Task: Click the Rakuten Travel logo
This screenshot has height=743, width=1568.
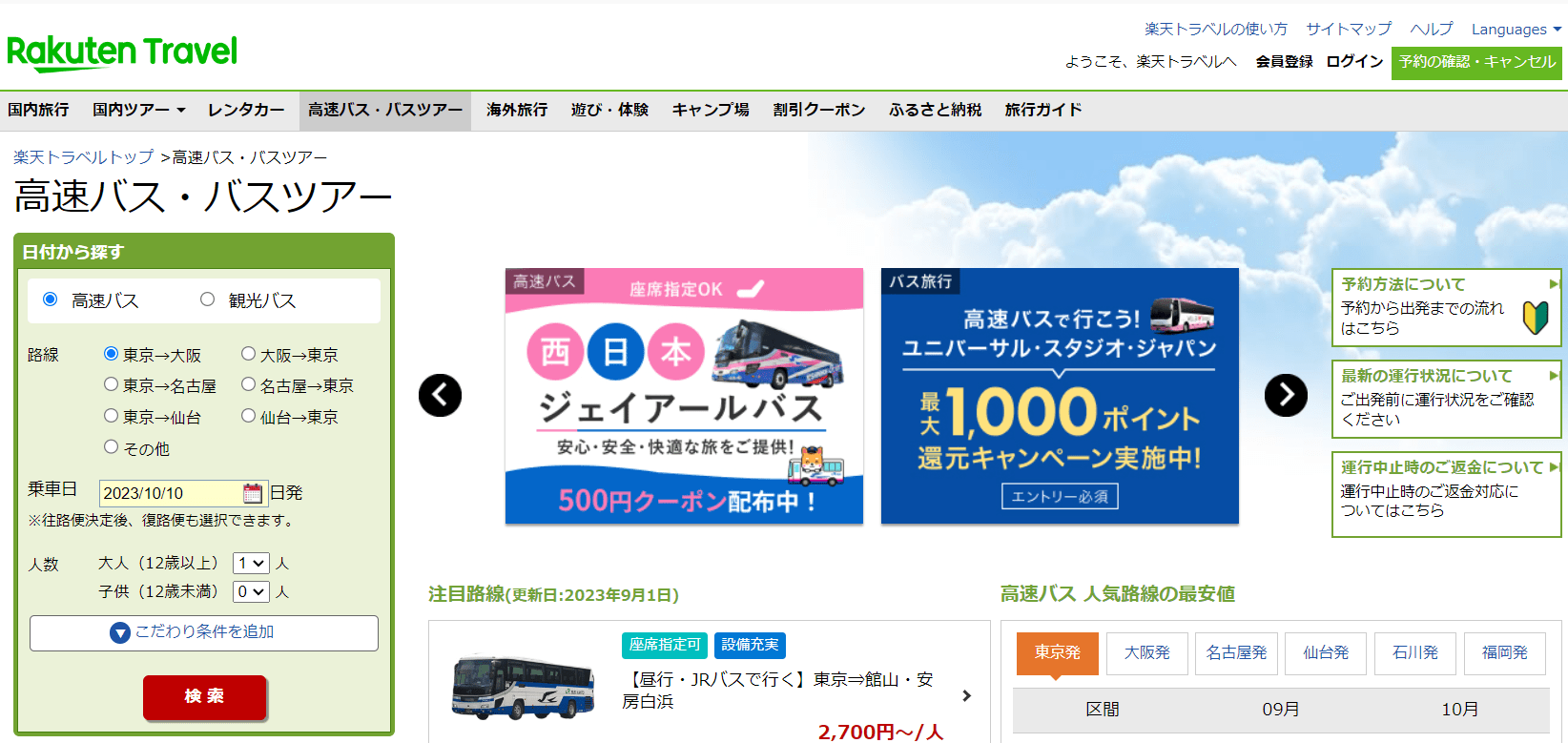Action: 122,52
